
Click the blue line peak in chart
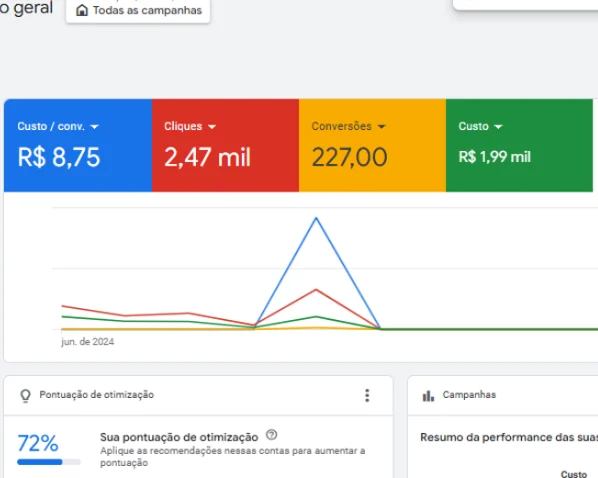pos(316,218)
